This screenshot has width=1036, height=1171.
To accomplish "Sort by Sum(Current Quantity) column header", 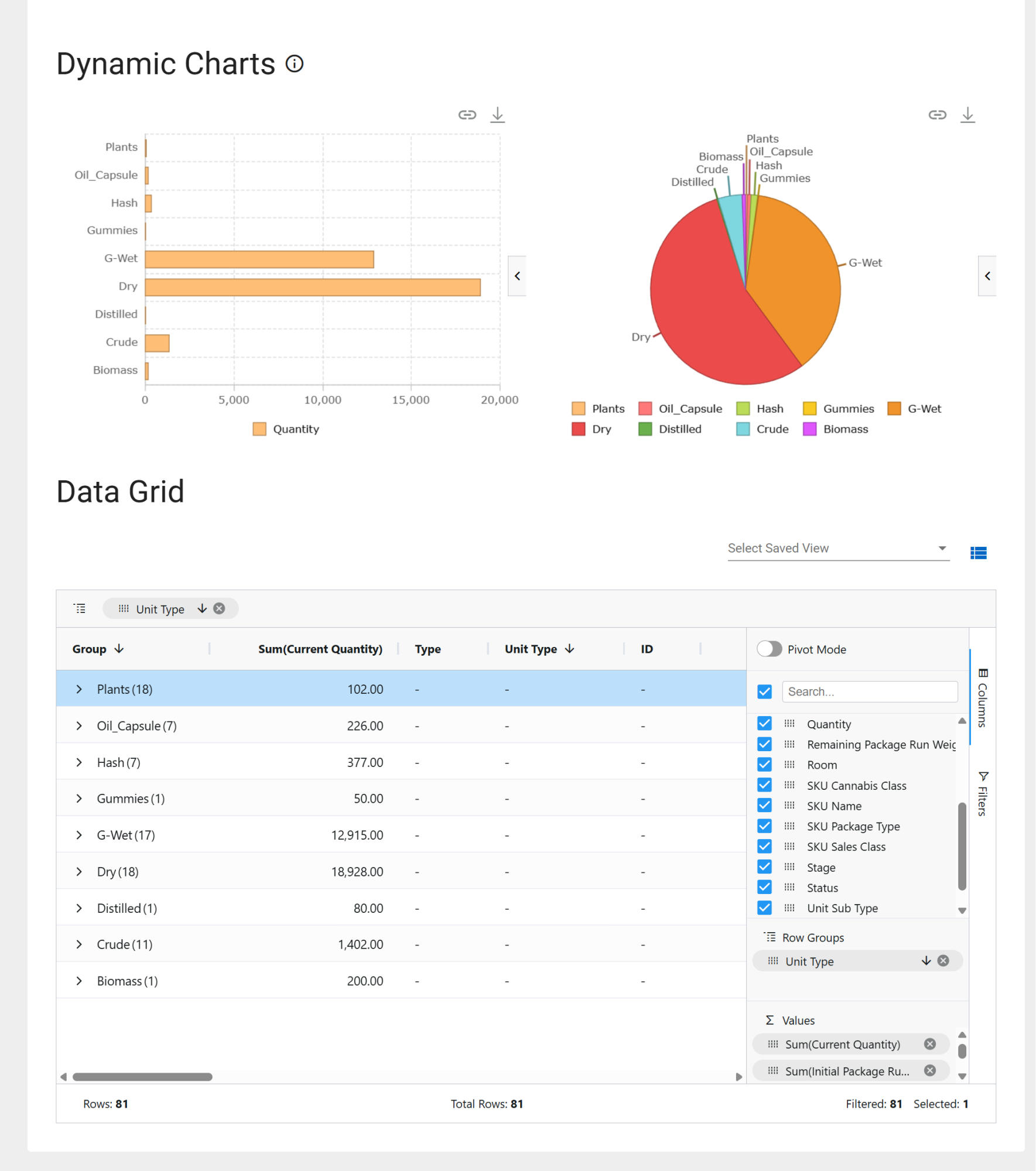I will pyautogui.click(x=320, y=649).
